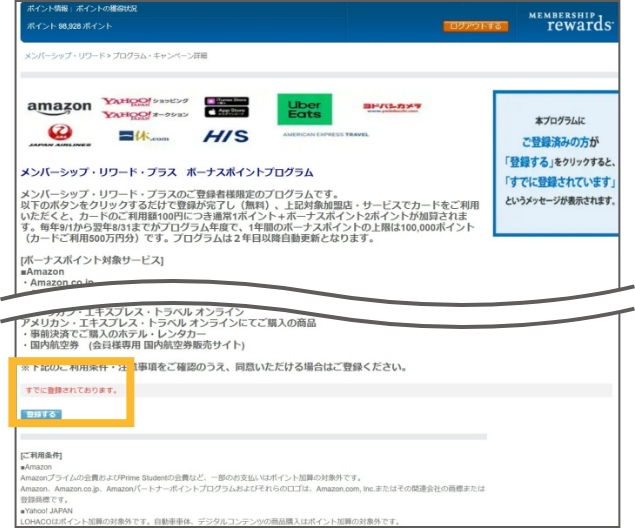This screenshot has width=635, height=528.
Task: Click the Amazon logo
Action: (59, 107)
